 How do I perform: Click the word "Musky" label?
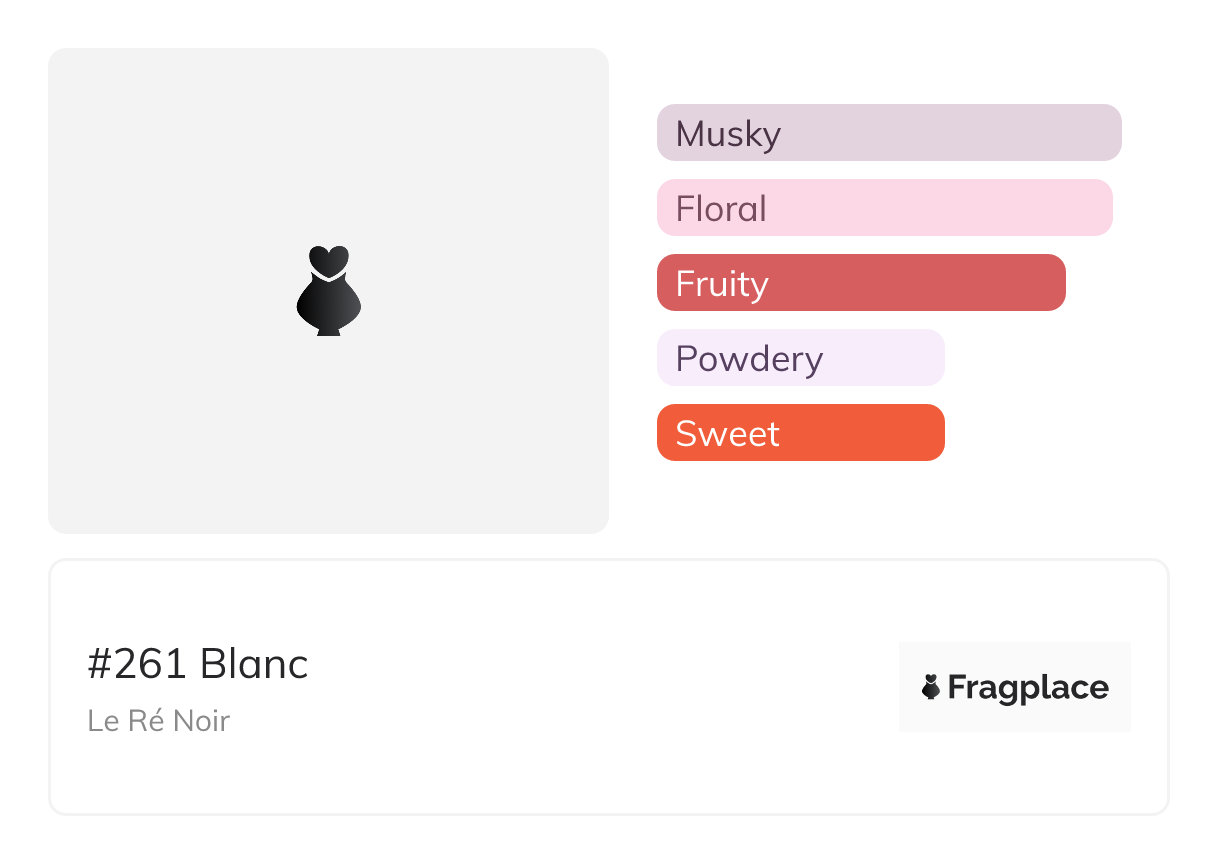coord(728,134)
